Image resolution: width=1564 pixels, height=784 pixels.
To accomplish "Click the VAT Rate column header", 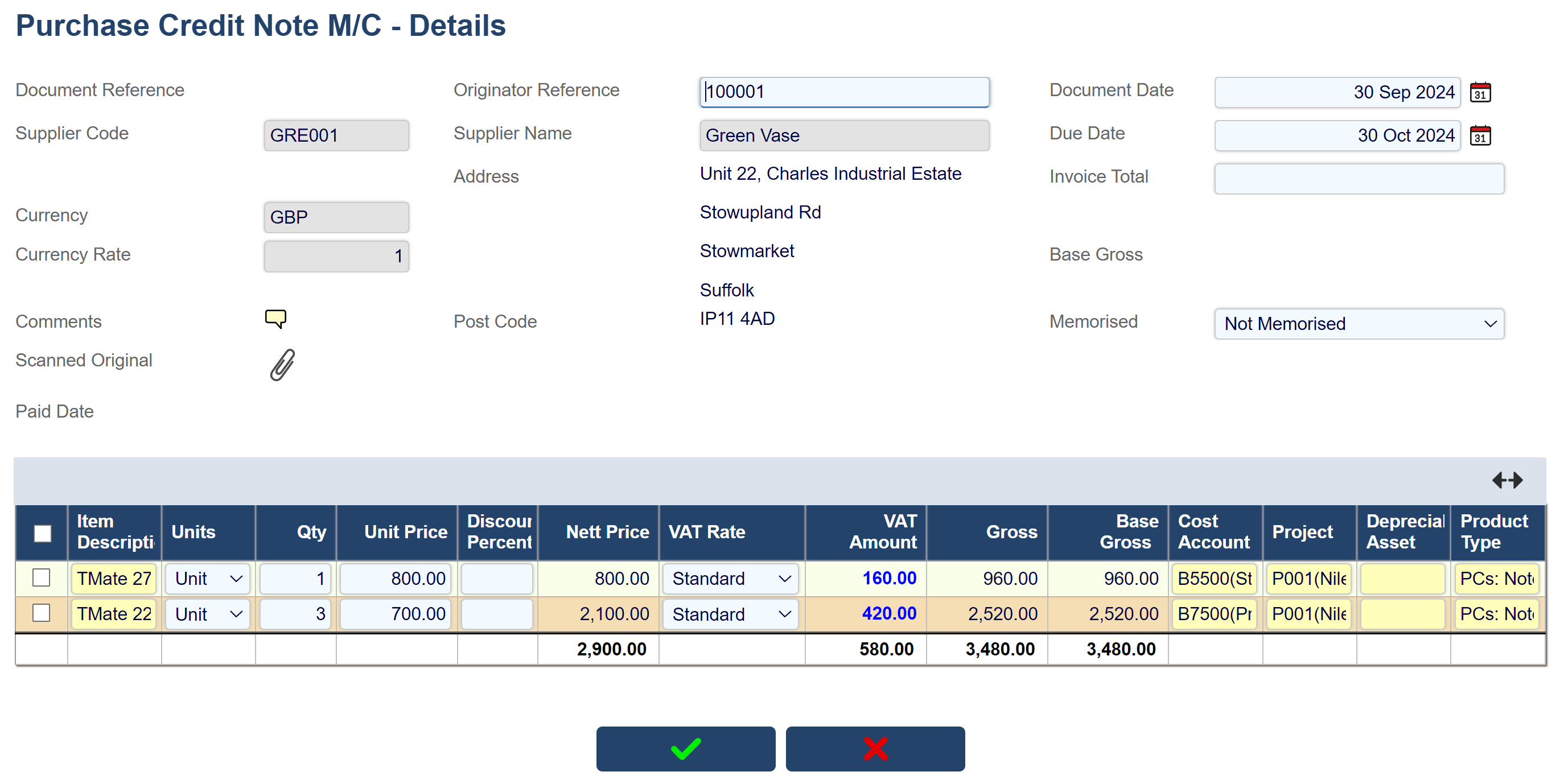I will click(x=706, y=531).
